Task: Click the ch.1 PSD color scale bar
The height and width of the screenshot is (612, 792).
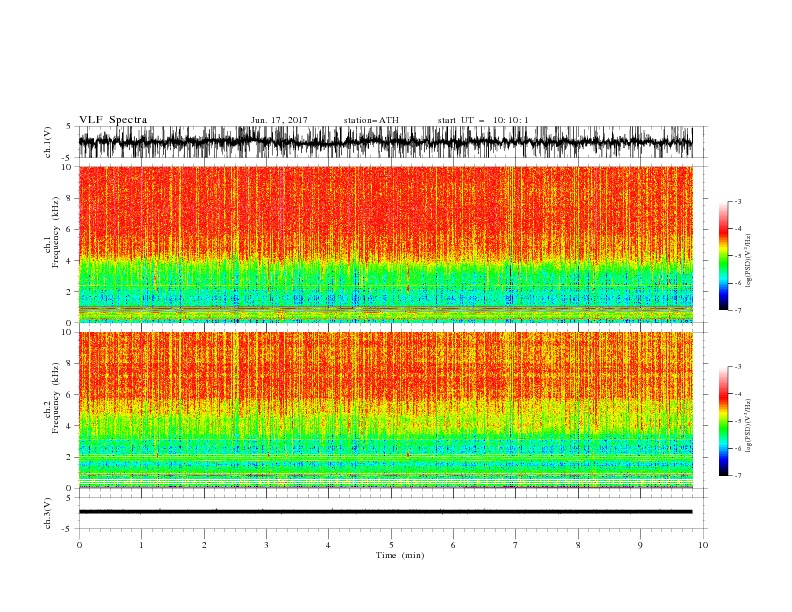Action: 723,256
